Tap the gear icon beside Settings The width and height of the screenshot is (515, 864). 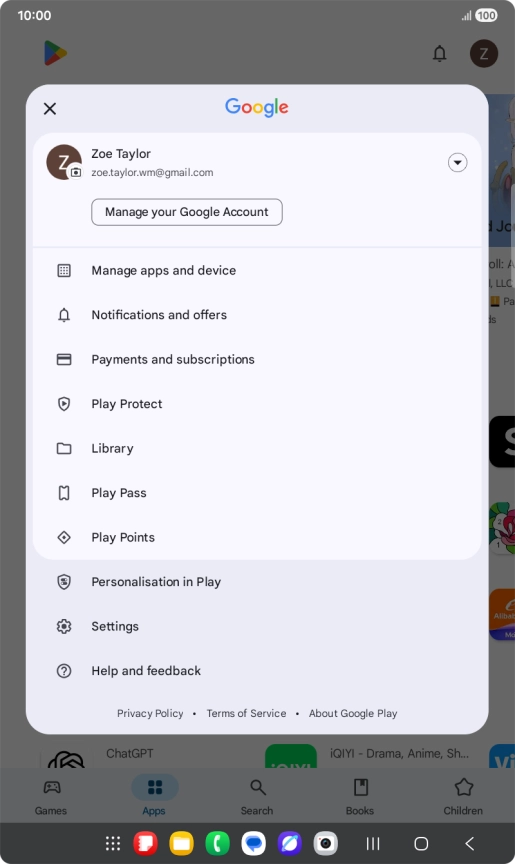point(64,627)
